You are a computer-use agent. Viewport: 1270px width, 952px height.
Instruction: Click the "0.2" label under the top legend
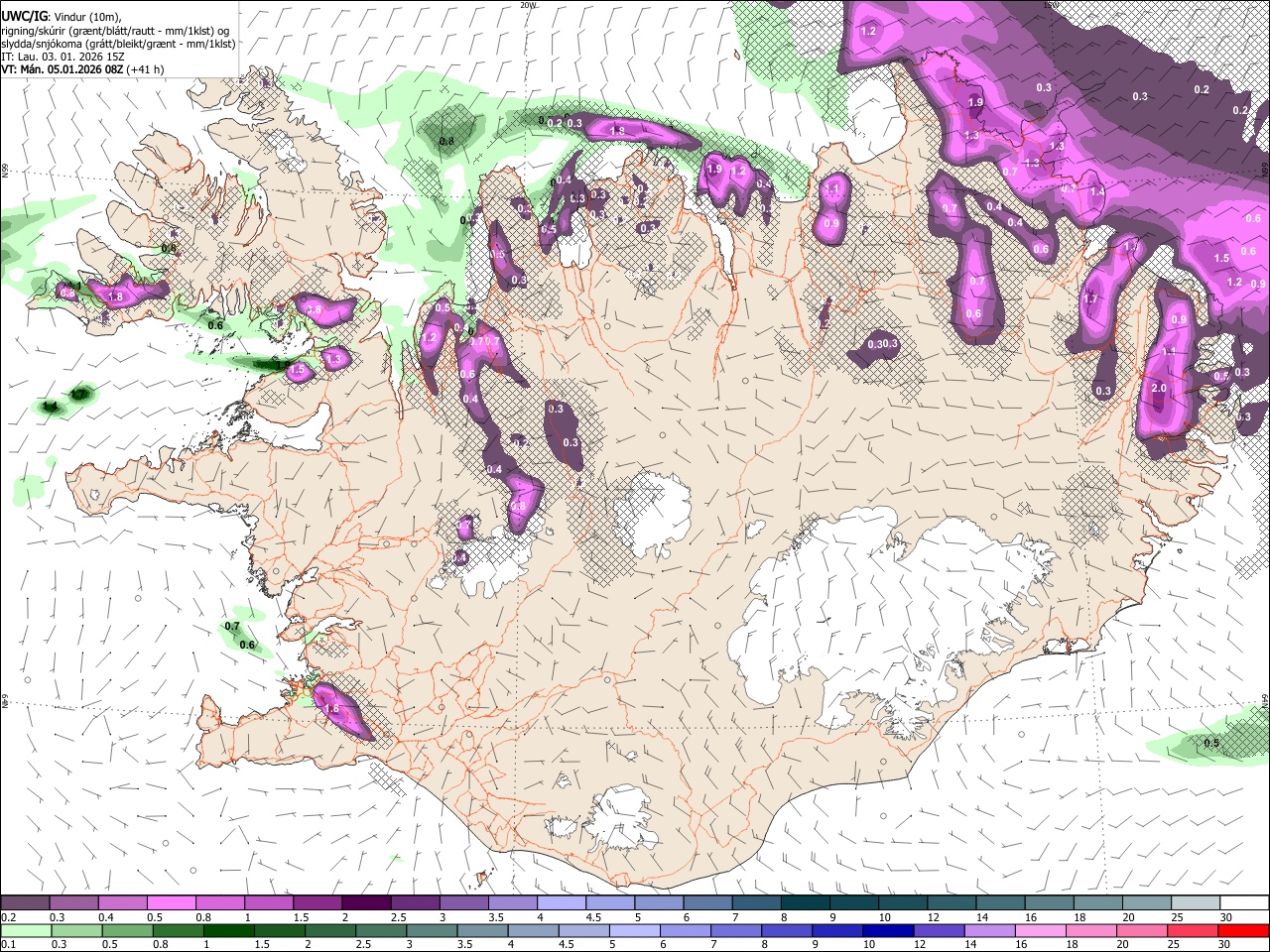tap(8, 917)
